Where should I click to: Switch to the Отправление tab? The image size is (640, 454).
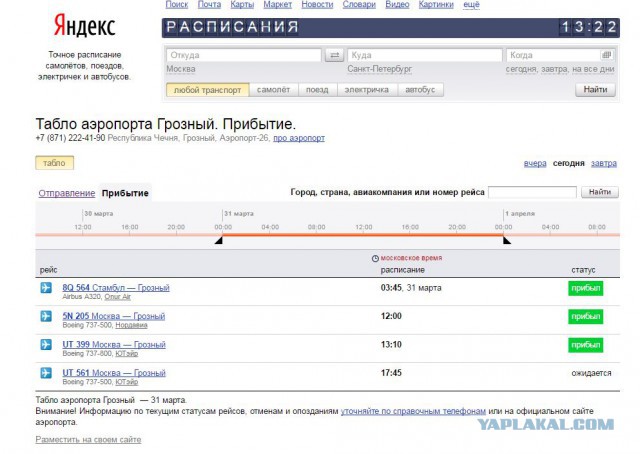(x=67, y=193)
